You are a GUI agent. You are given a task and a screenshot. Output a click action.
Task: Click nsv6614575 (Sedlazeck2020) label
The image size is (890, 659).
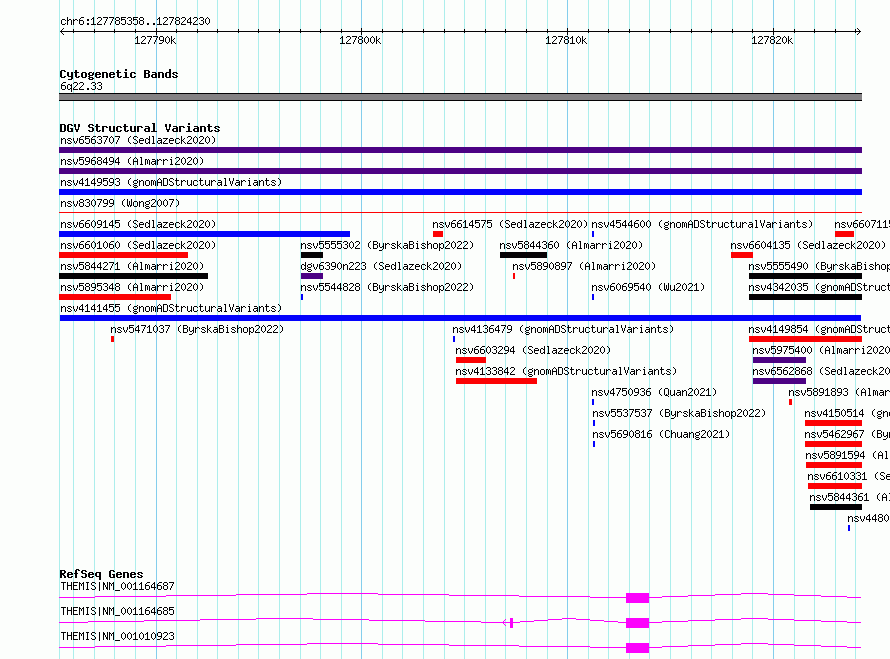[510, 224]
